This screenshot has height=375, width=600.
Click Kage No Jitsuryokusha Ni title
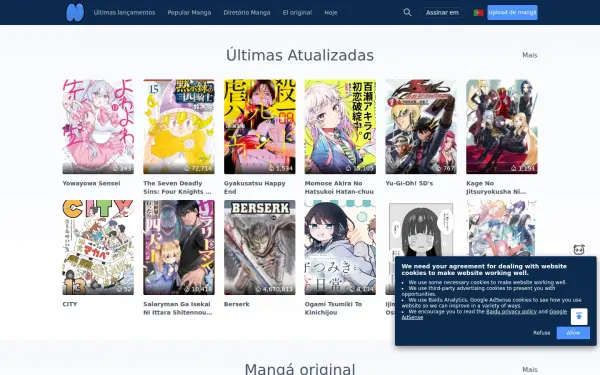pos(496,188)
